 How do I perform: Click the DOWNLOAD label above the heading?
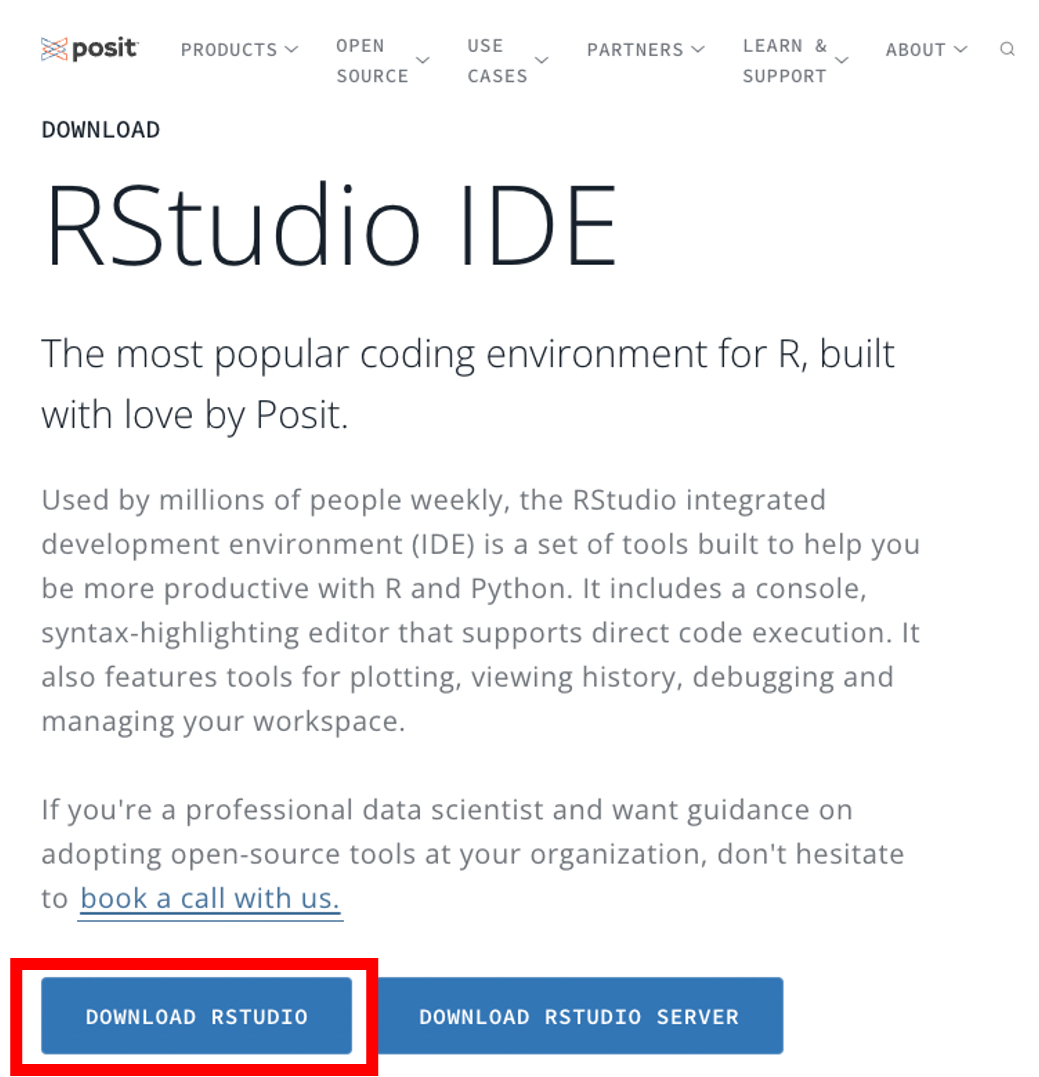101,130
